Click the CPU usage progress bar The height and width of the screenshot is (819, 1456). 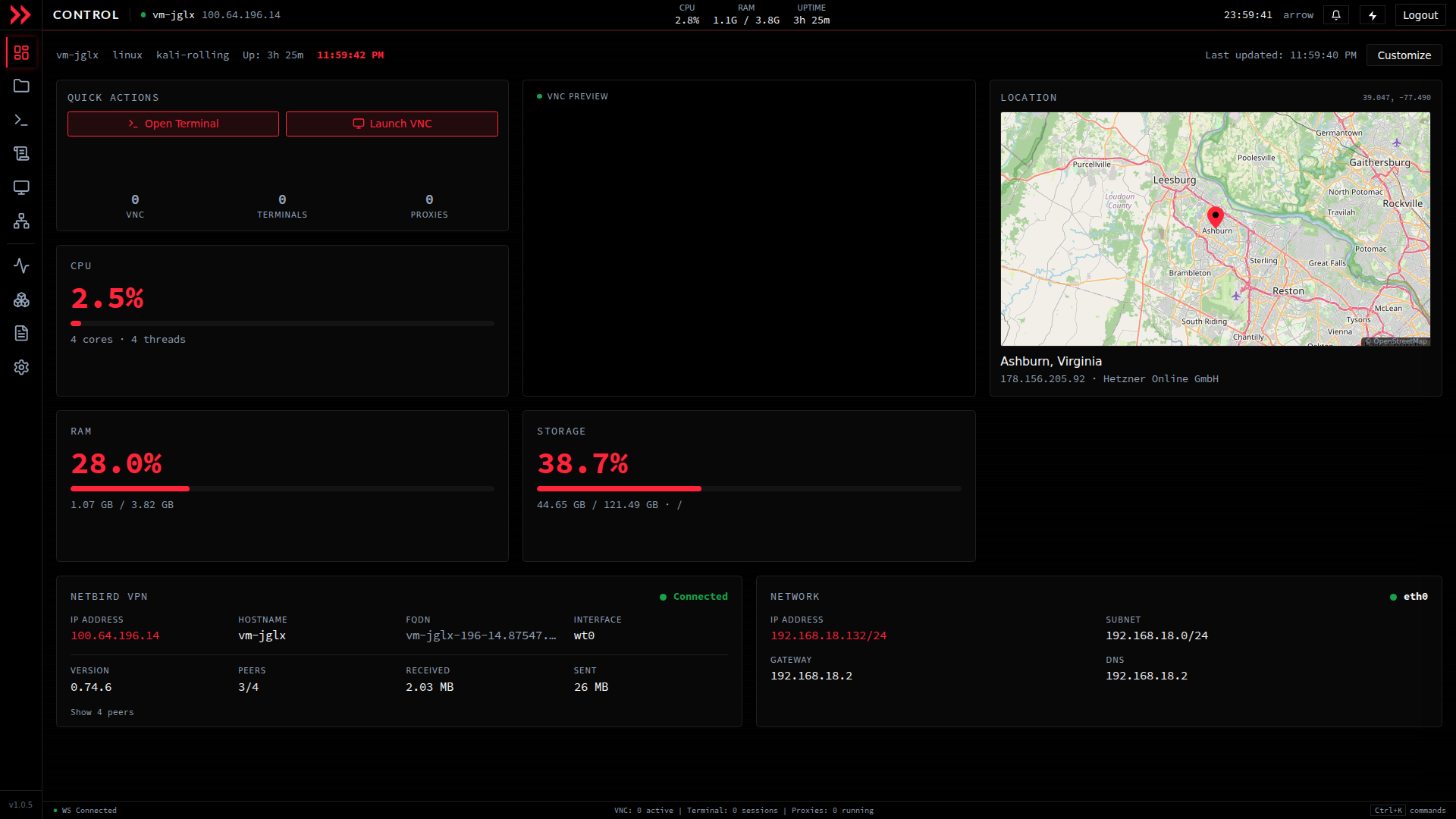tap(282, 324)
